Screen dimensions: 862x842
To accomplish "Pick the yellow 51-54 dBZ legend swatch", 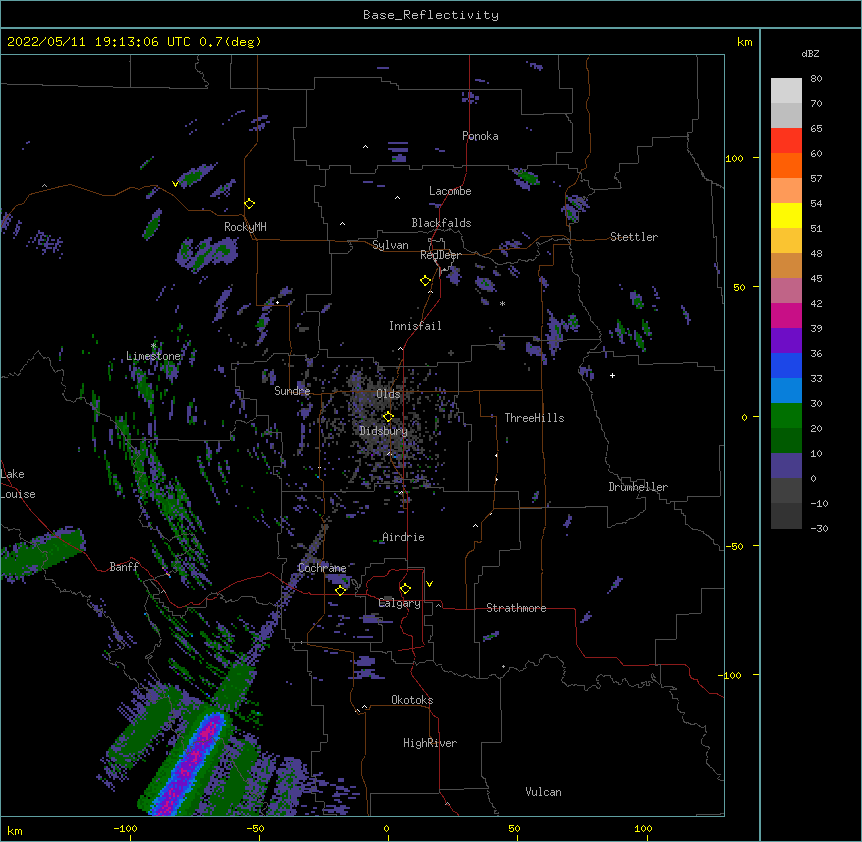I will point(786,215).
